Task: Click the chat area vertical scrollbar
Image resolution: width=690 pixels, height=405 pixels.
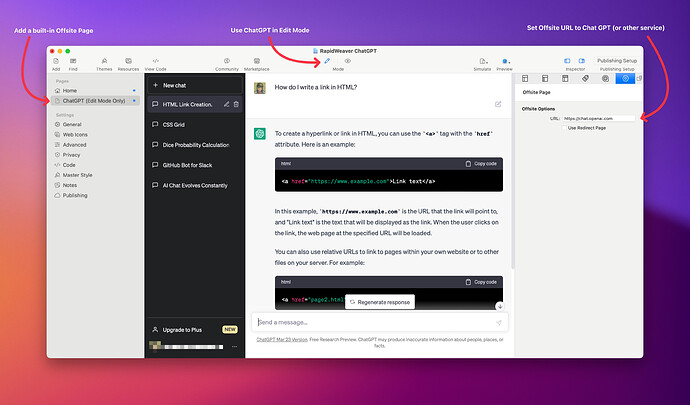Action: point(512,172)
